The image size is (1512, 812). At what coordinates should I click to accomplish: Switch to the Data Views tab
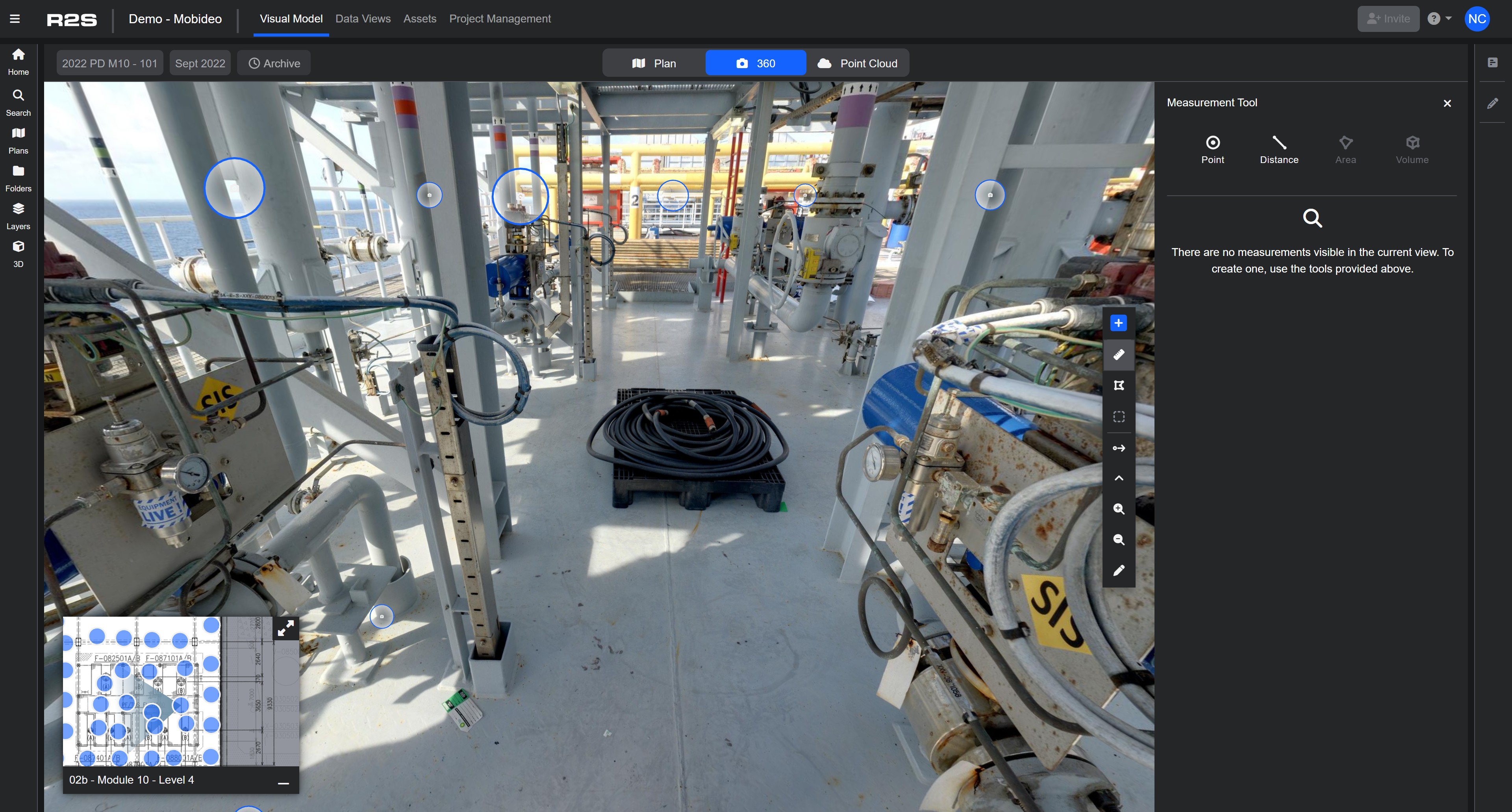363,19
